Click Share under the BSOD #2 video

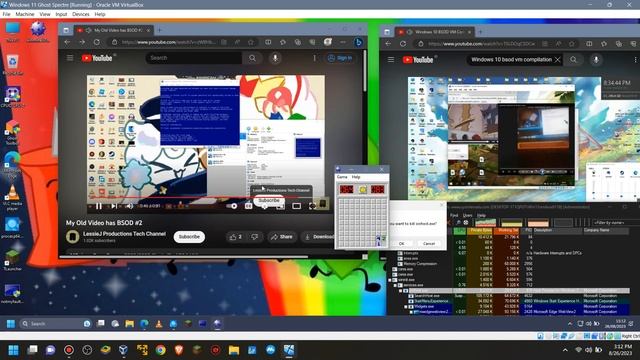[282, 237]
